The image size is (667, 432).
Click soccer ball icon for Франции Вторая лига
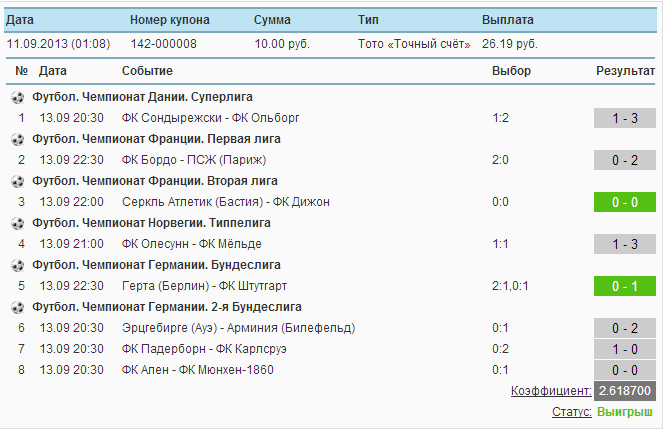pyautogui.click(x=17, y=182)
